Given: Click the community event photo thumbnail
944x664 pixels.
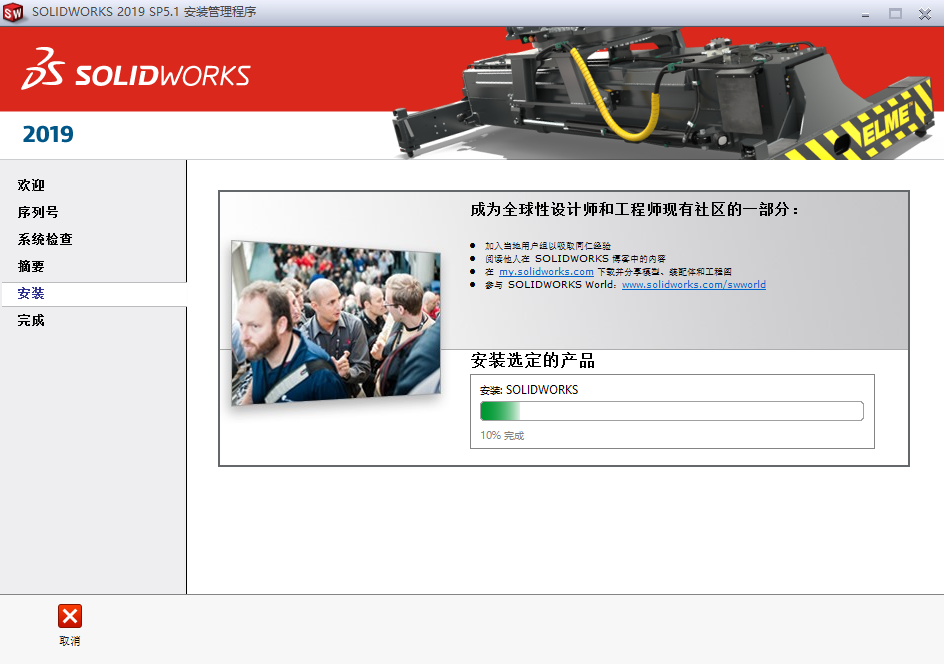Looking at the screenshot, I should click(x=335, y=320).
